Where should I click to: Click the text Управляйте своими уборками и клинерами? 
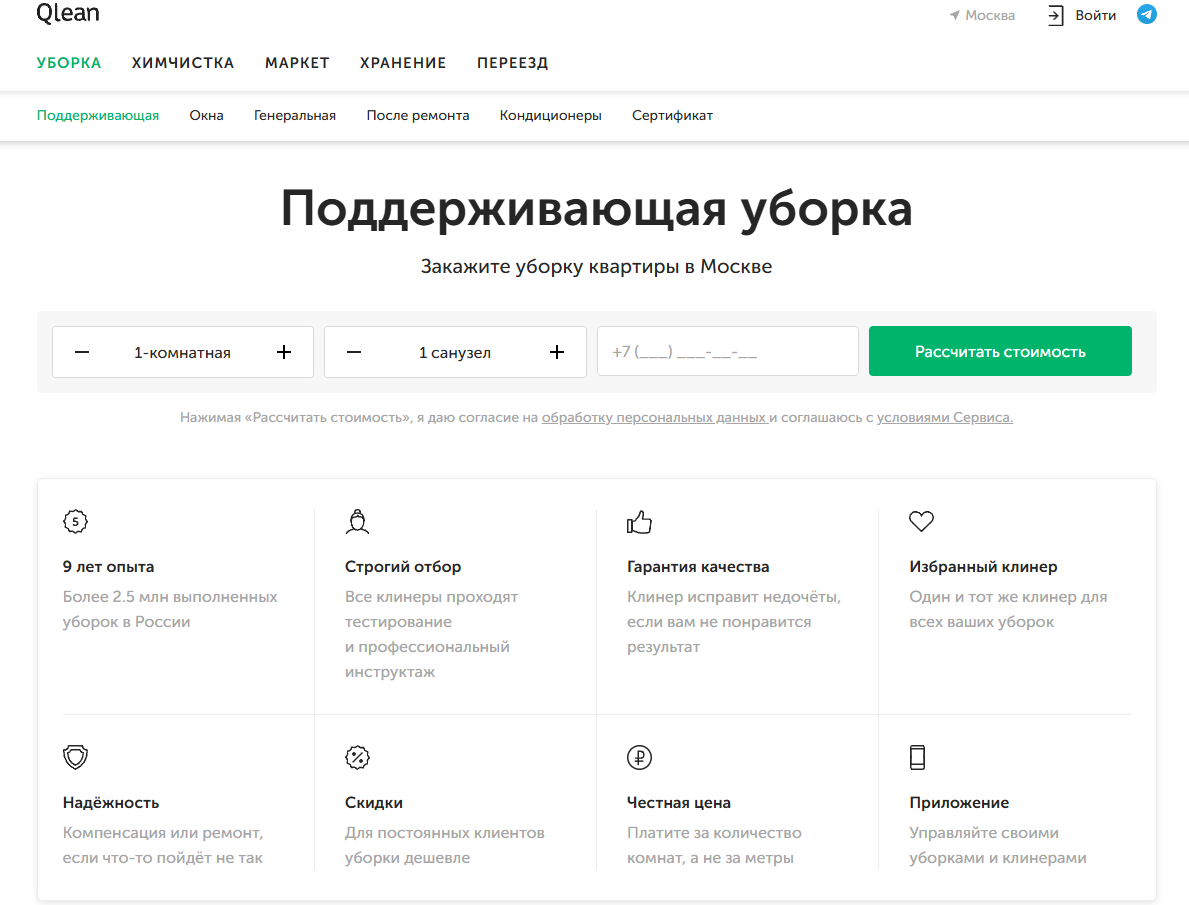pyautogui.click(x=998, y=845)
